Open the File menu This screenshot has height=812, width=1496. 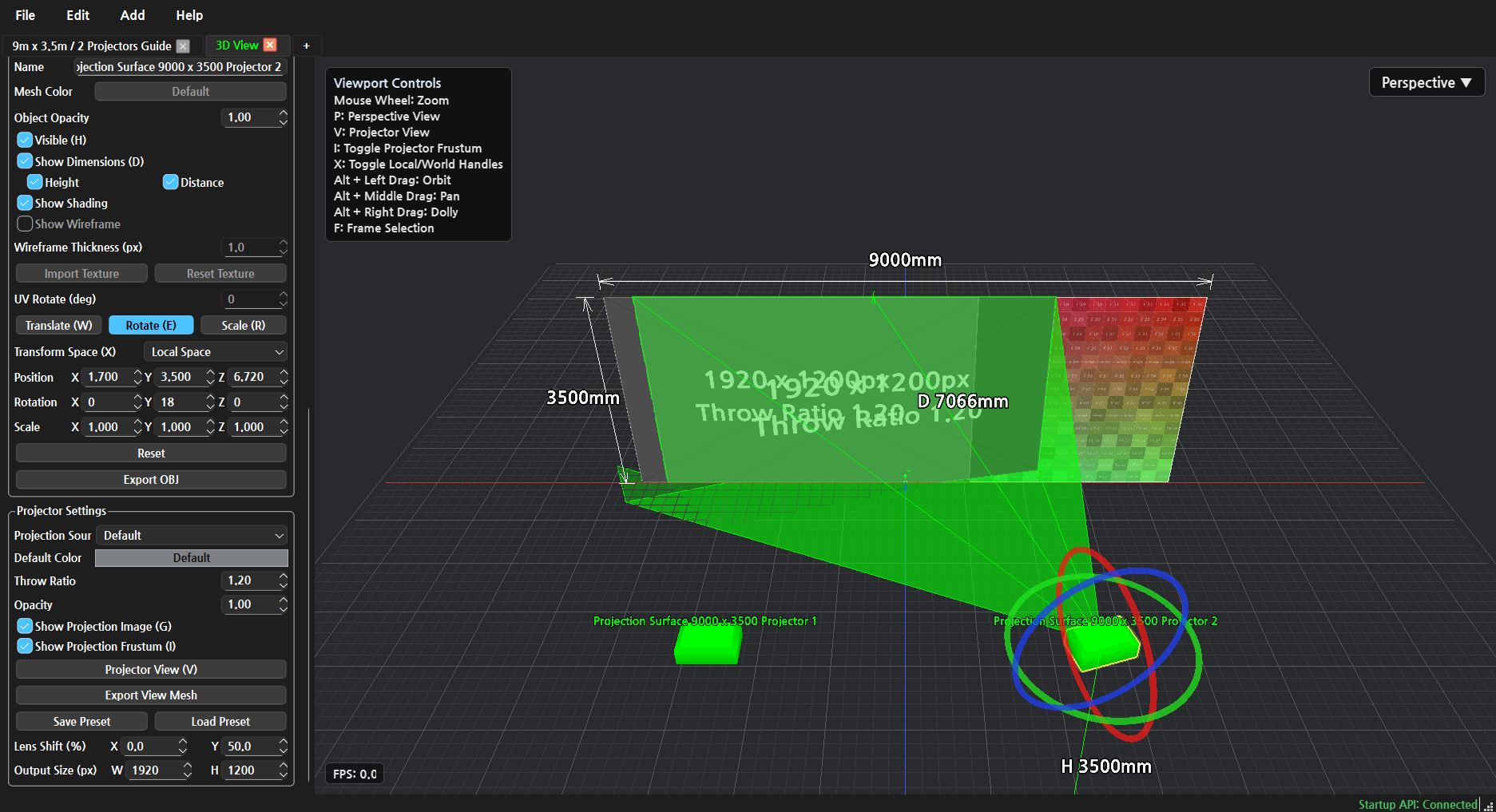pos(26,15)
